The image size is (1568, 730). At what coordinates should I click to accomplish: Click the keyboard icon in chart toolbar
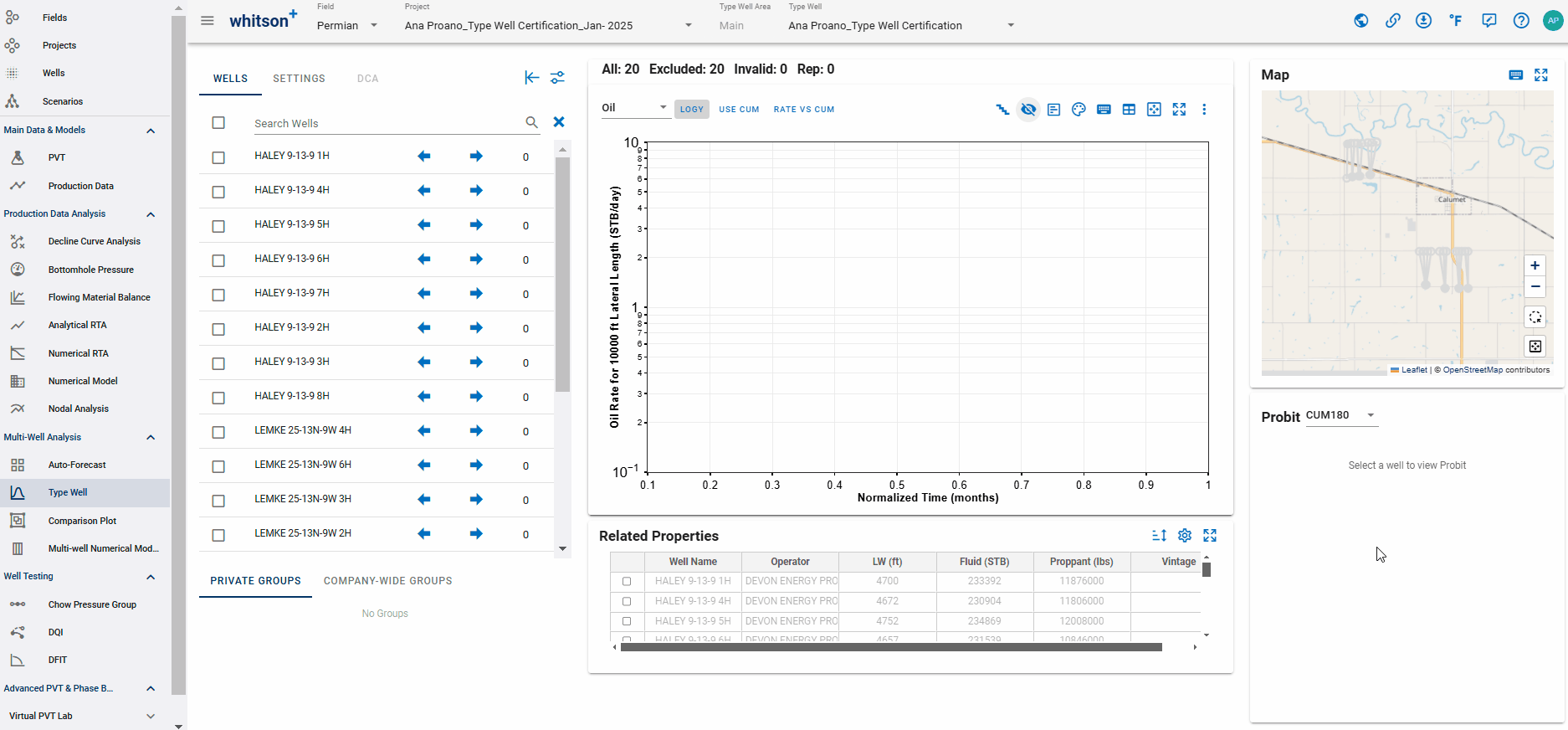1104,109
